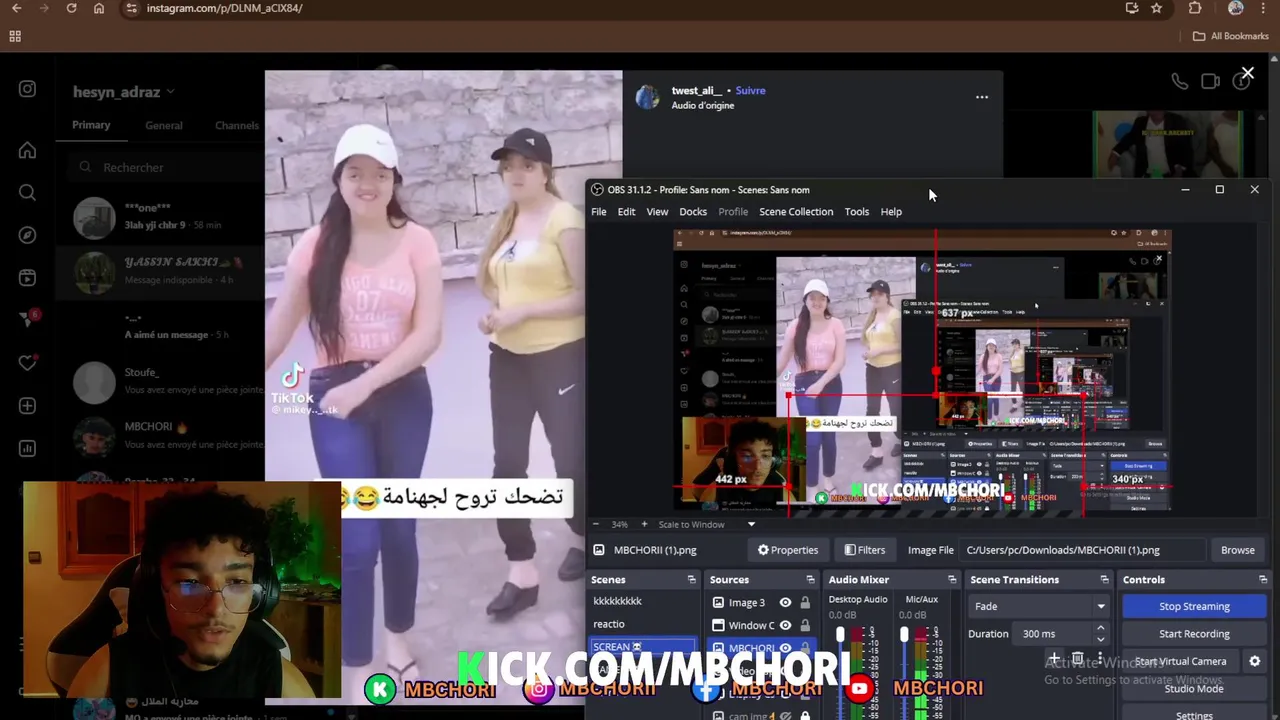Image resolution: width=1280 pixels, height=720 pixels.
Task: Open more options on twest_ali_ post
Action: (982, 97)
